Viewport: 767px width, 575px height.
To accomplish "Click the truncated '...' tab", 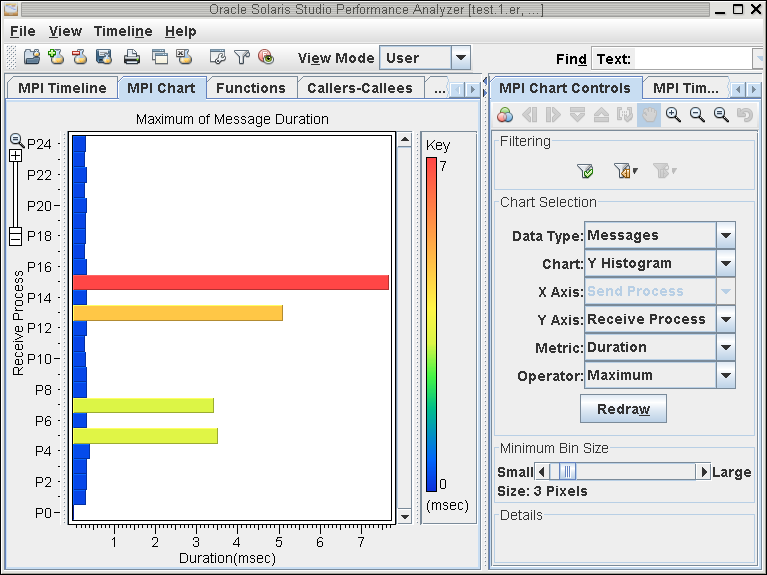I will [439, 89].
